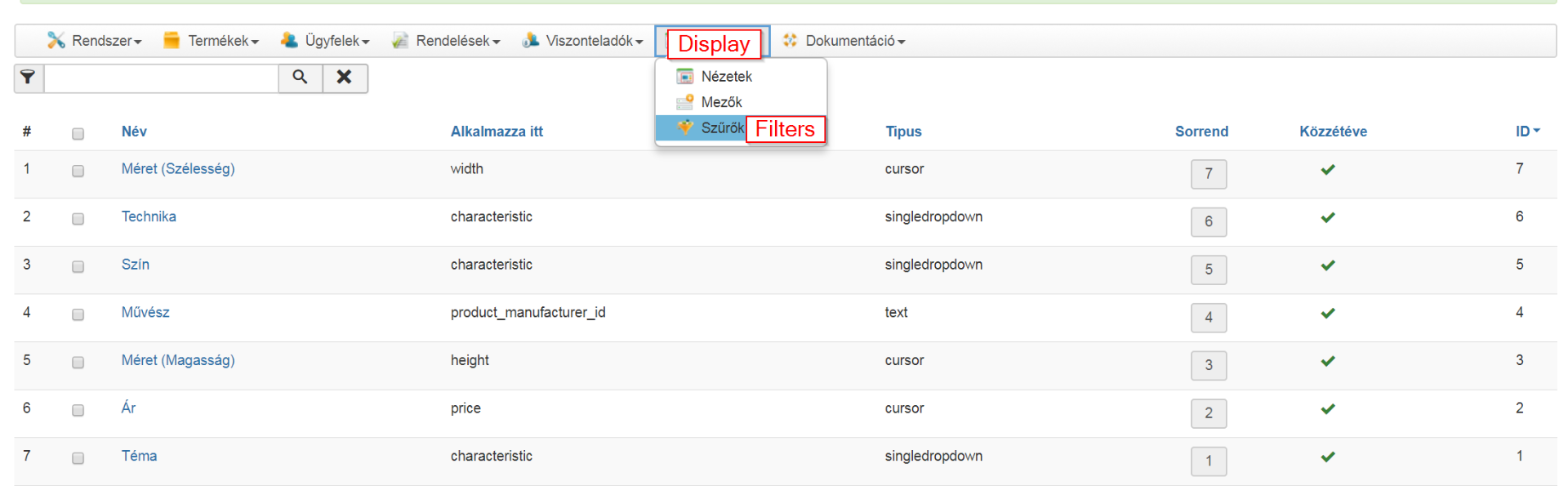Expand the Rendszer dropdown menu

96,41
